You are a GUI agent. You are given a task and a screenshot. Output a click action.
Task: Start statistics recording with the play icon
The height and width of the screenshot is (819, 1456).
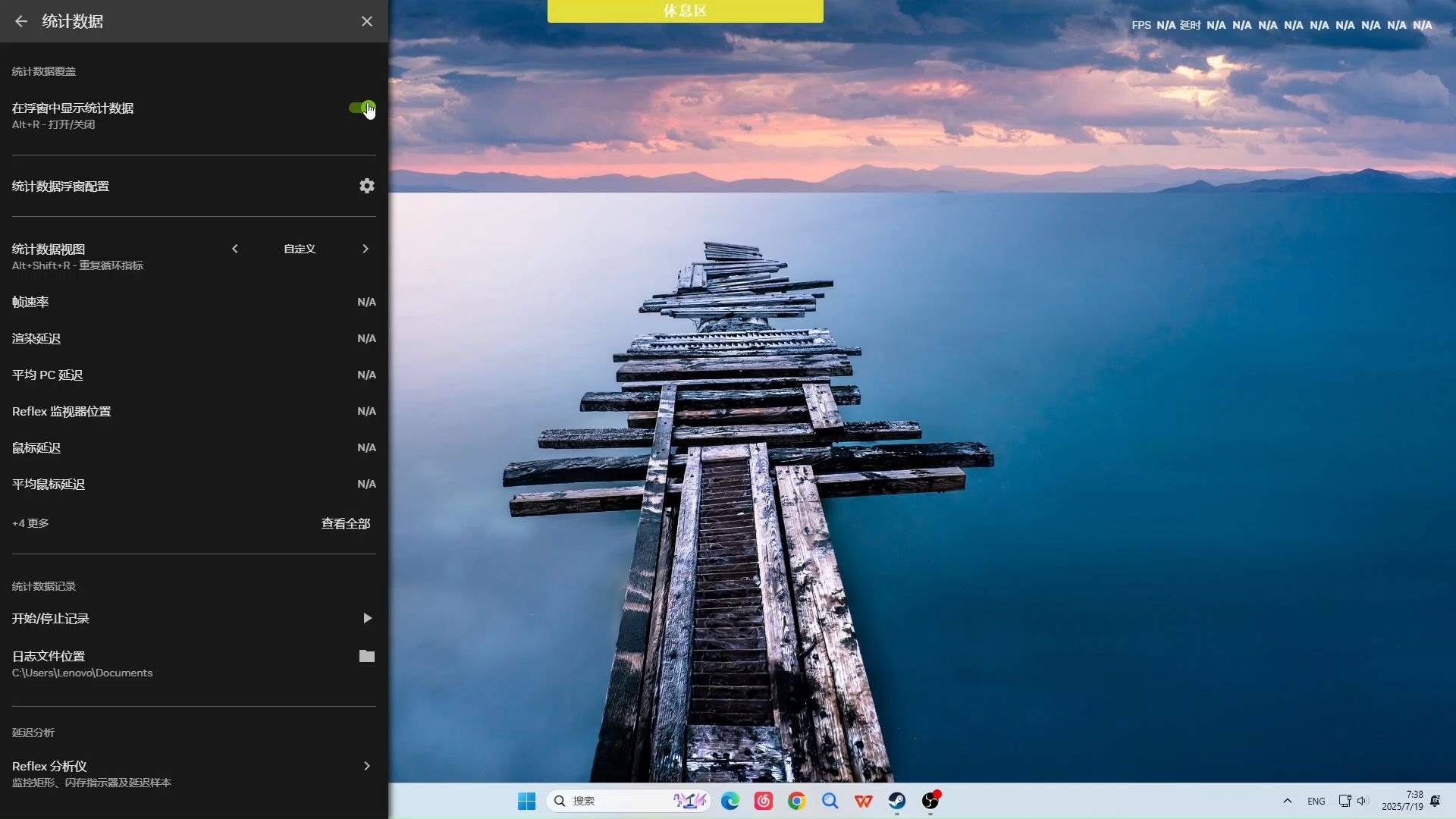pos(366,618)
